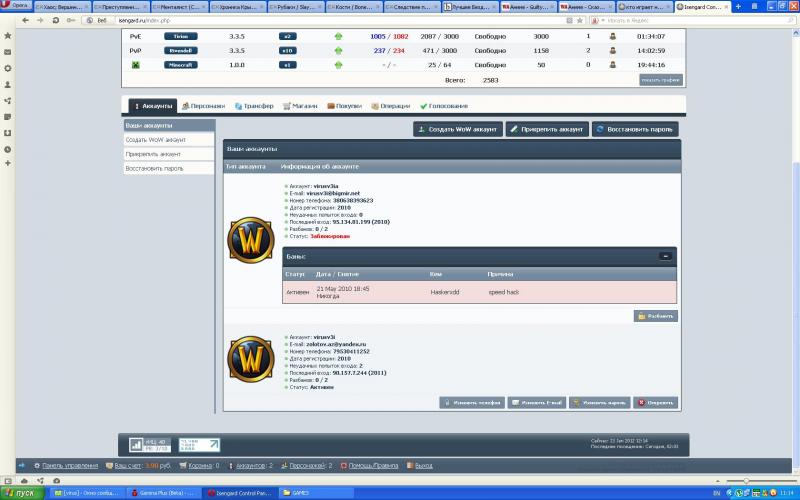The image size is (800, 500).
Task: Open the Opera menu dropdown
Action: [14, 5]
